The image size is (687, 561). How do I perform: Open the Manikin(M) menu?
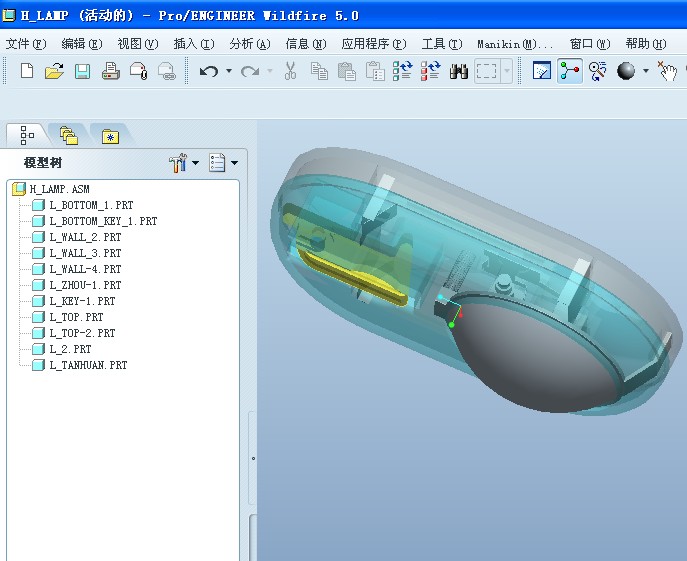(515, 44)
